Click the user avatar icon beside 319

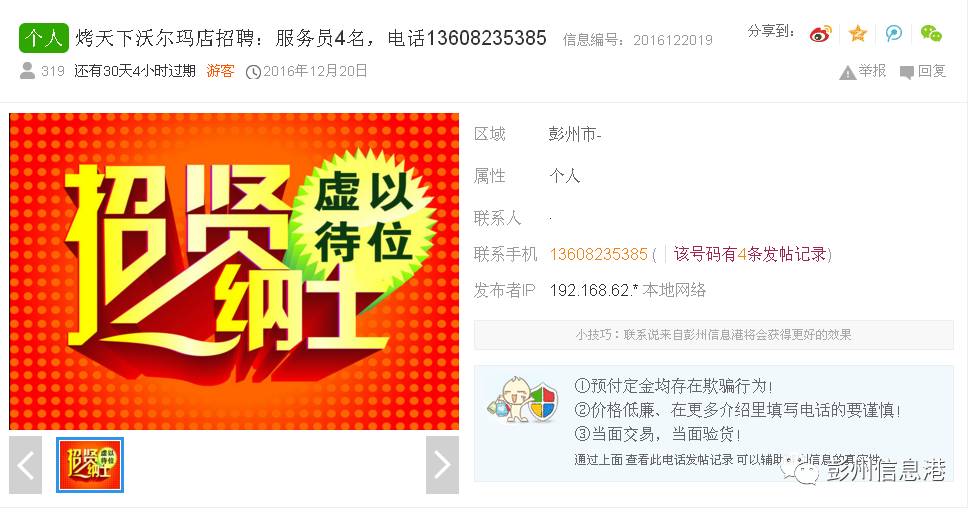point(27,71)
